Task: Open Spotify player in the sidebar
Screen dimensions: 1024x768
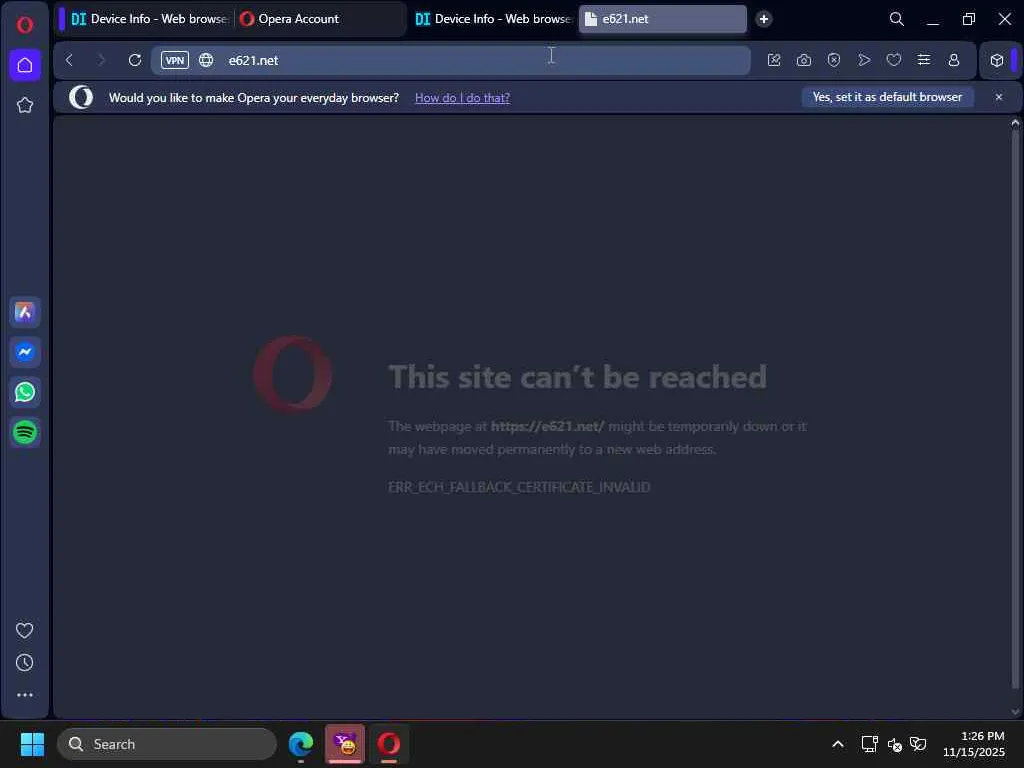Action: pyautogui.click(x=25, y=432)
